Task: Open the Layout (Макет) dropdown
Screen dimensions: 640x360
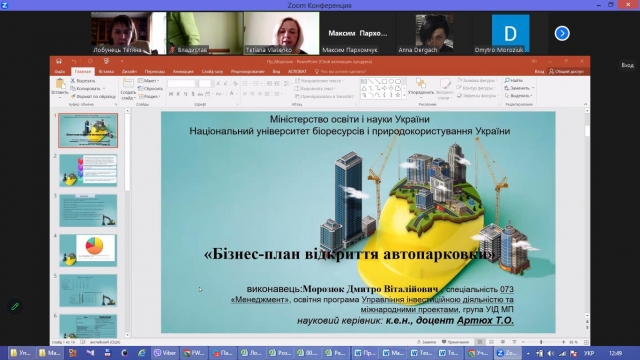Action: click(x=149, y=81)
